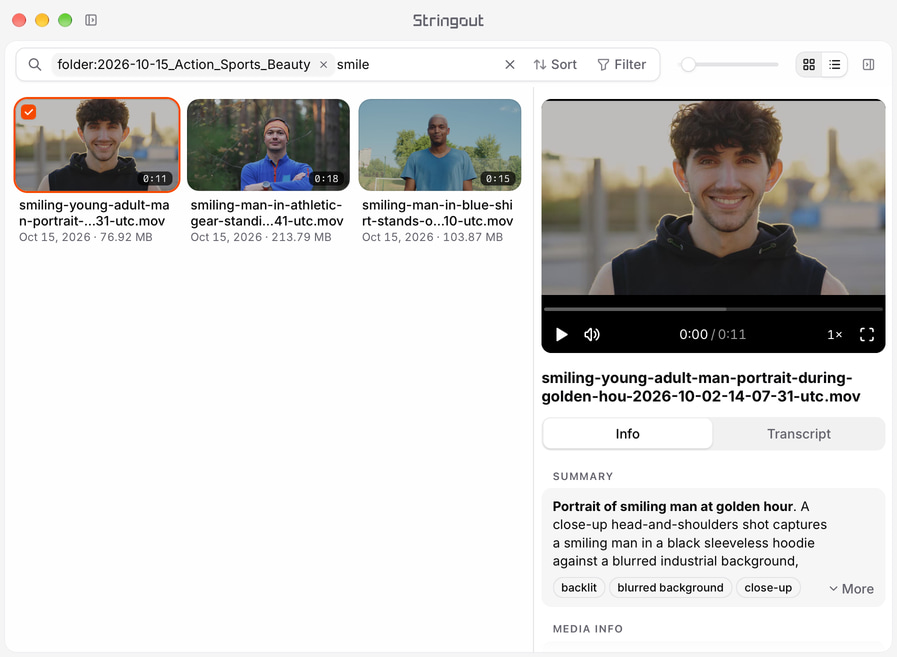897x657 pixels.
Task: Click the summary description text
Action: [690, 533]
